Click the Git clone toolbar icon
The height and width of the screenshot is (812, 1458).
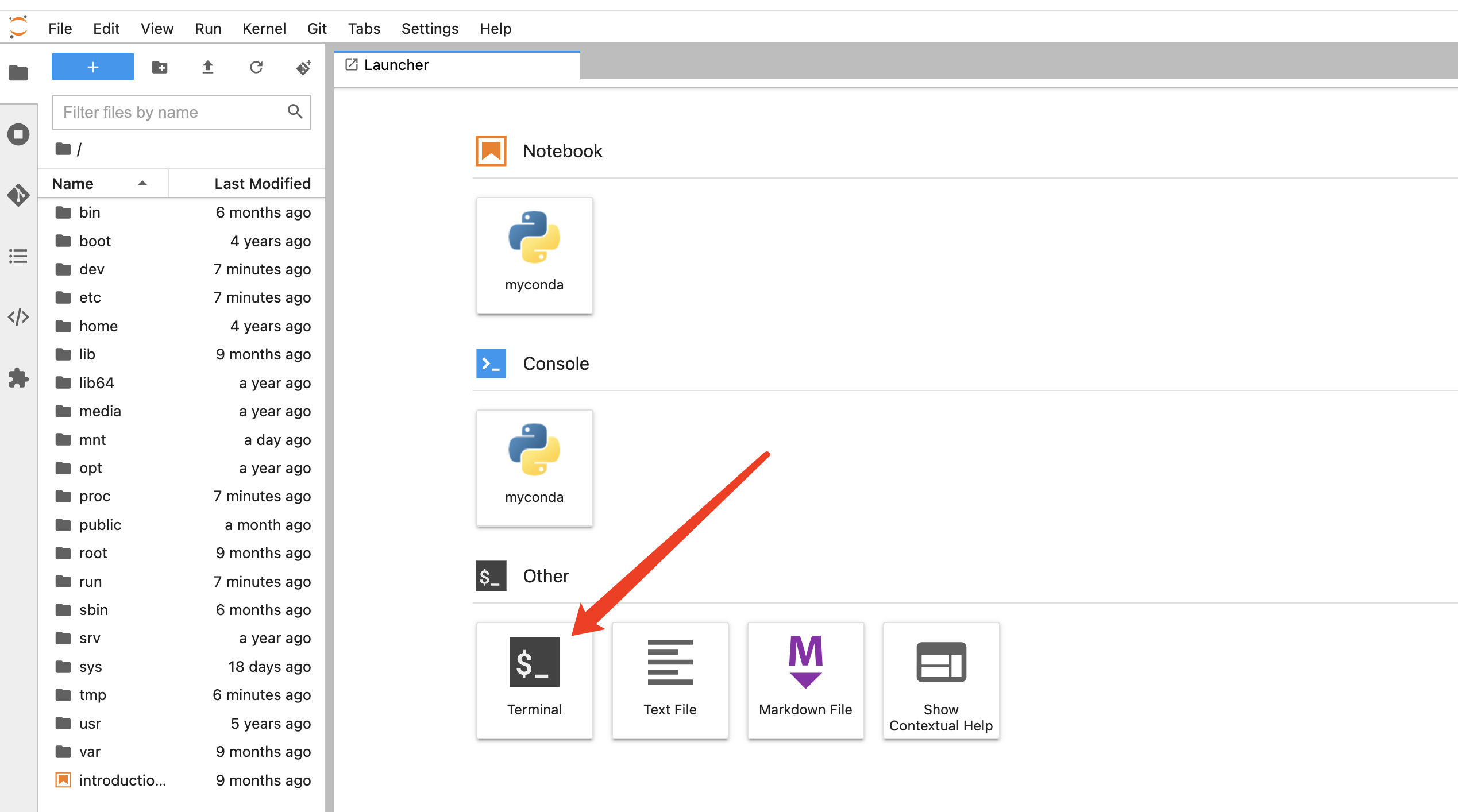point(304,67)
